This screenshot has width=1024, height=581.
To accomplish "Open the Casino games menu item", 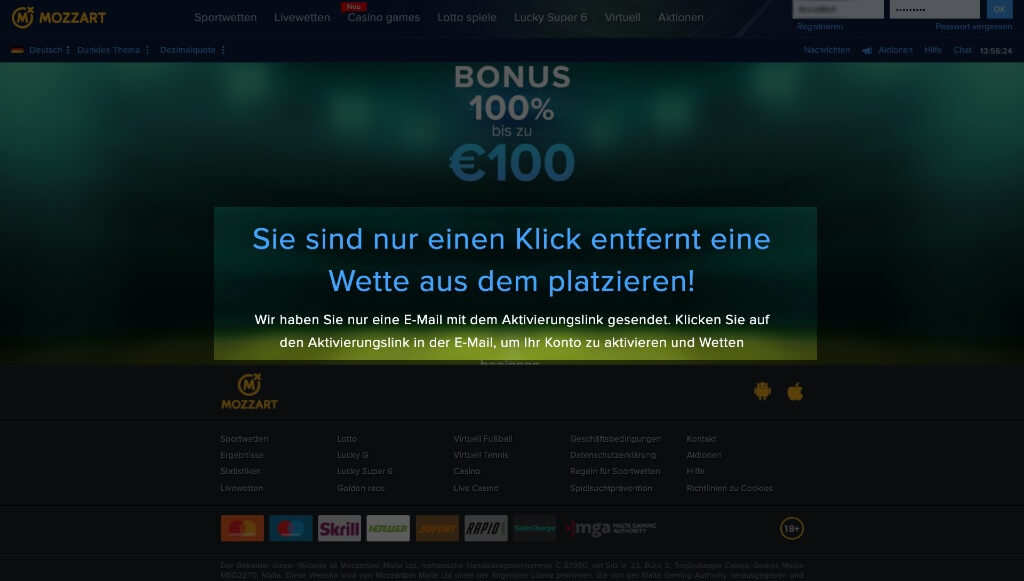I will coord(383,18).
